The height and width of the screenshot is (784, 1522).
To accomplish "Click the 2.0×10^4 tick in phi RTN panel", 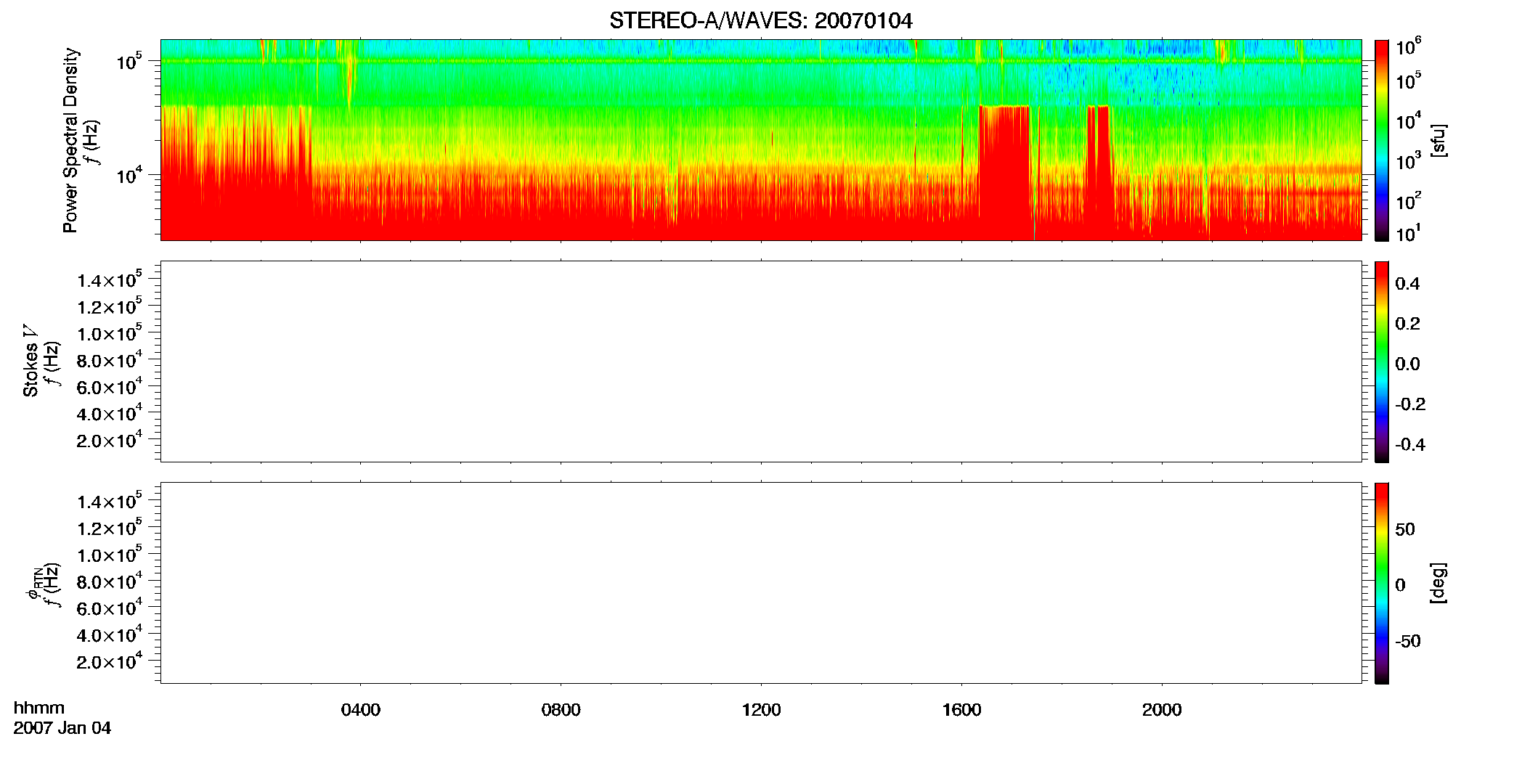I will point(109,661).
